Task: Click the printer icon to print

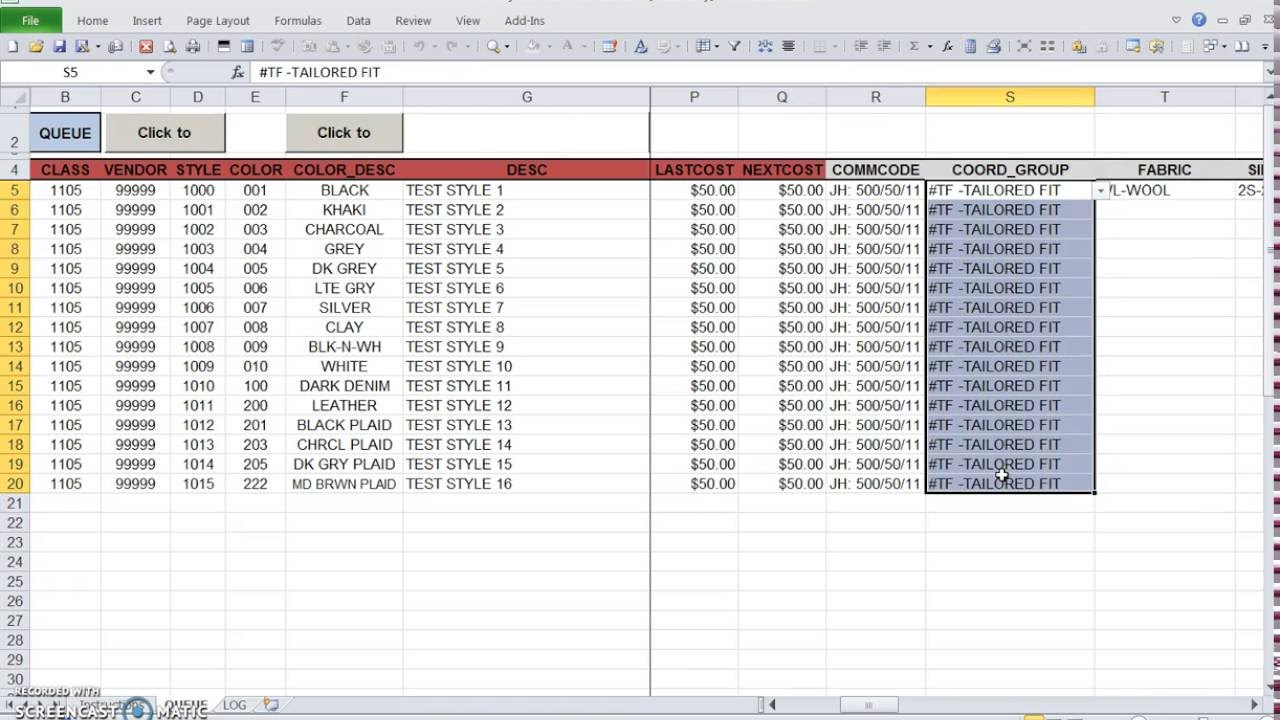Action: (x=193, y=46)
